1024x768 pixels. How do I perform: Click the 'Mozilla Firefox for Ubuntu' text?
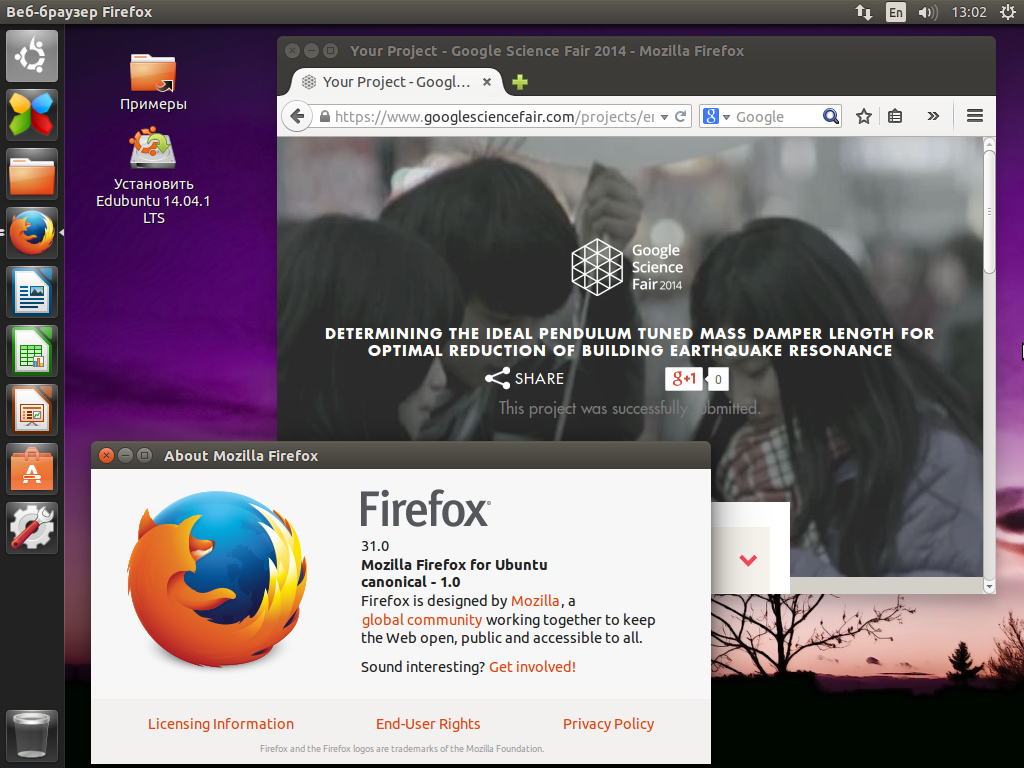point(454,565)
